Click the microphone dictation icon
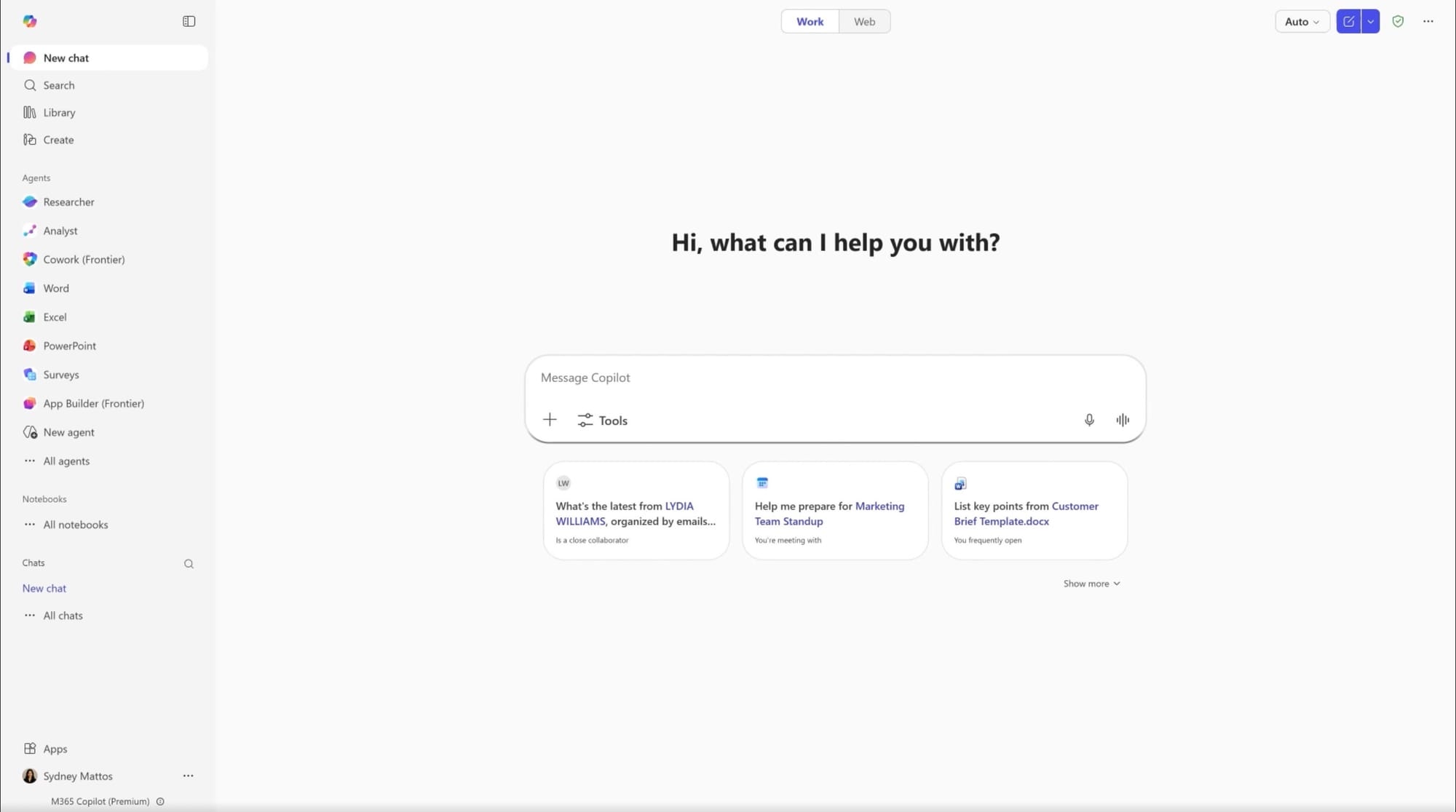The height and width of the screenshot is (812, 1456). (1088, 420)
